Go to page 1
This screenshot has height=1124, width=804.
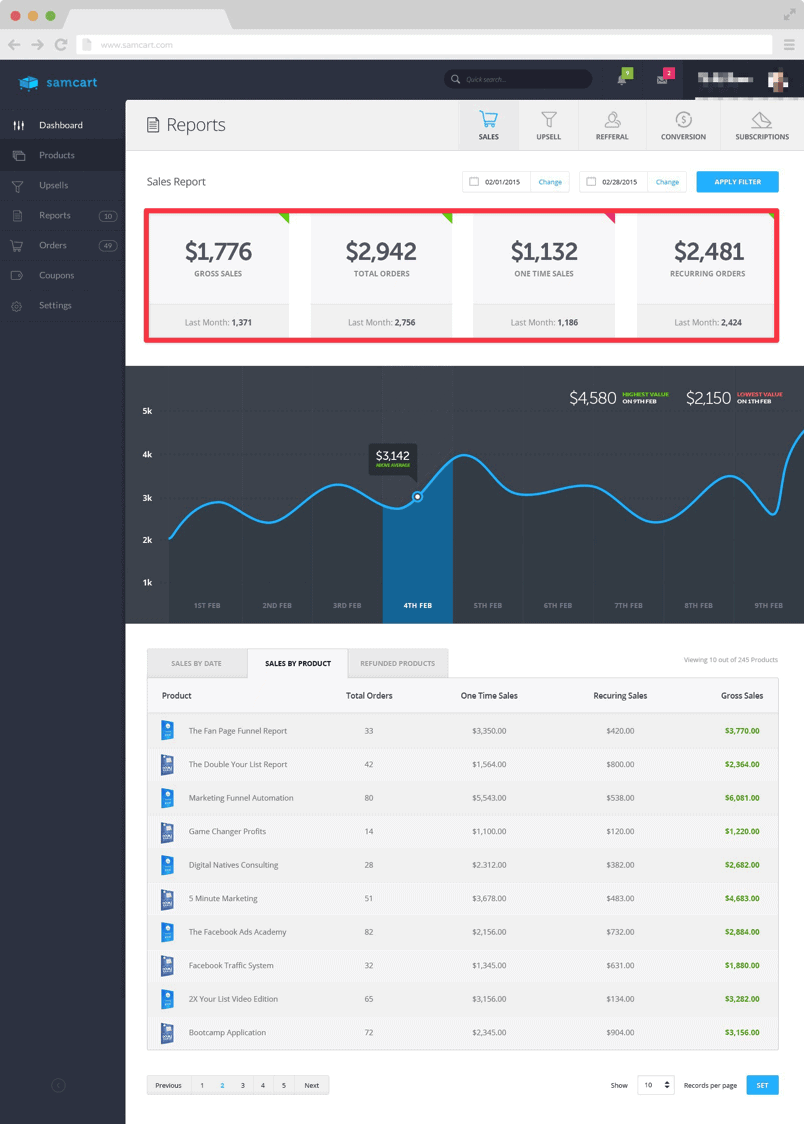(202, 1085)
